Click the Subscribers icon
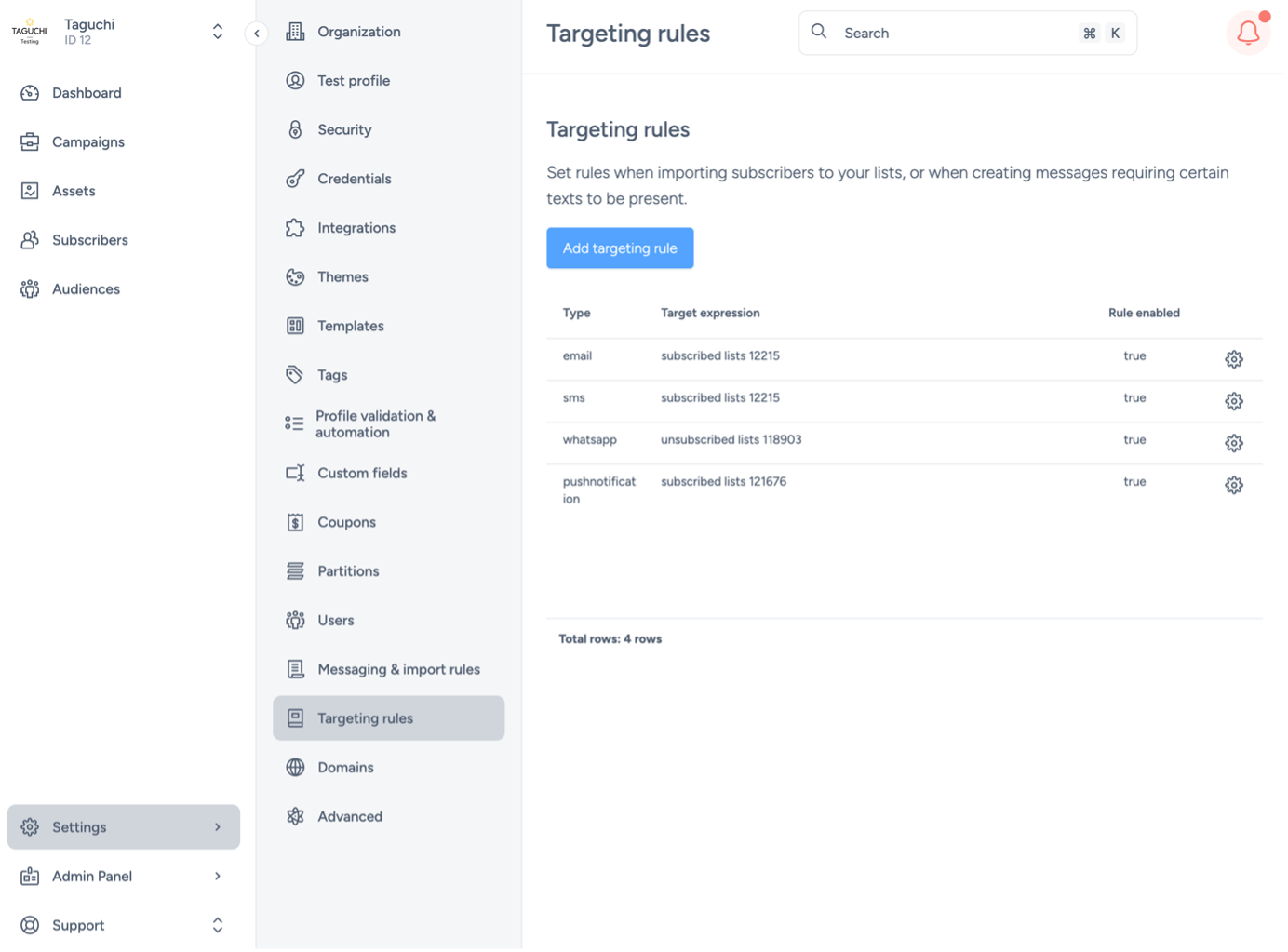1288x952 pixels. tap(29, 239)
